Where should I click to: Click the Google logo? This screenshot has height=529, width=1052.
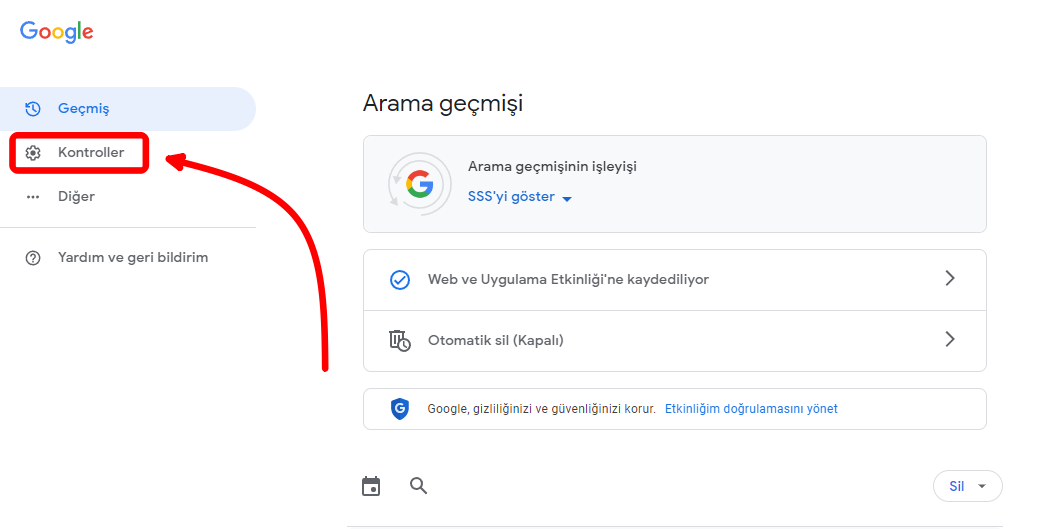tap(57, 32)
